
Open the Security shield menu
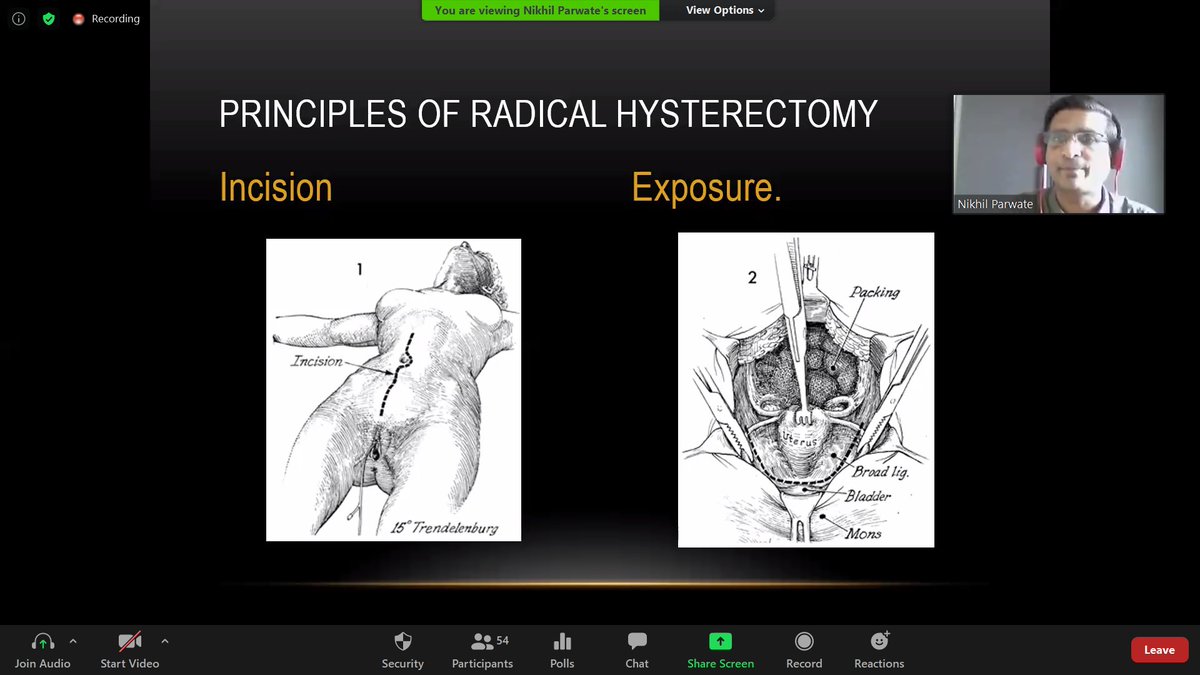click(403, 650)
